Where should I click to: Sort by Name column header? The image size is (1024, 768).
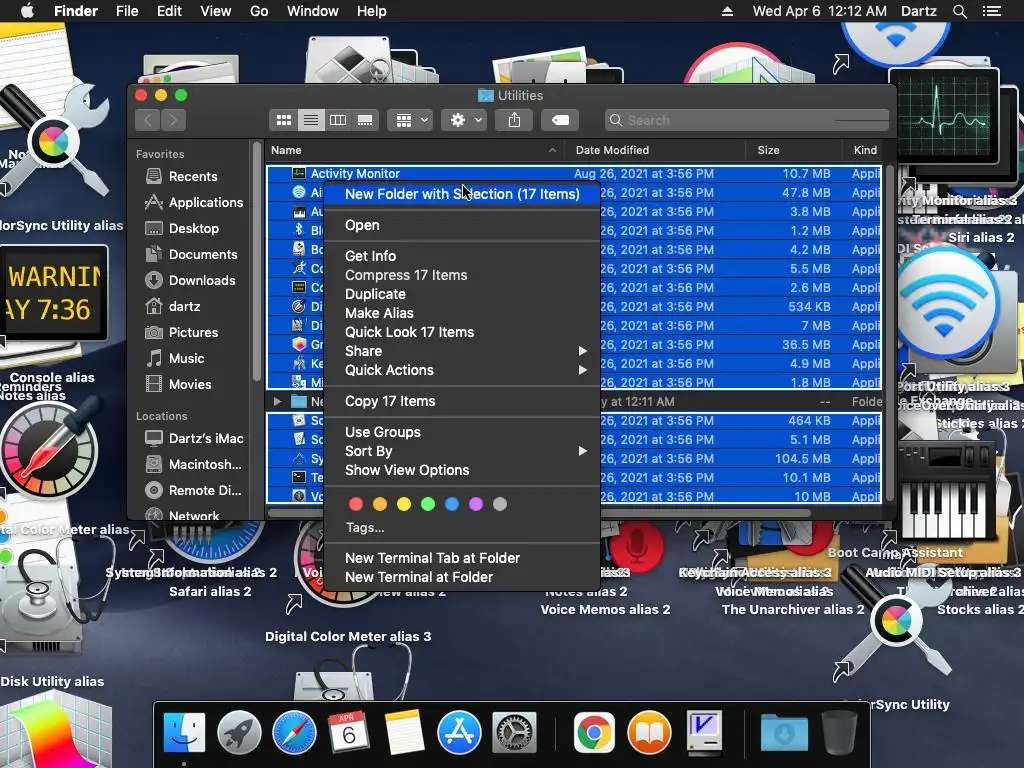click(415, 150)
